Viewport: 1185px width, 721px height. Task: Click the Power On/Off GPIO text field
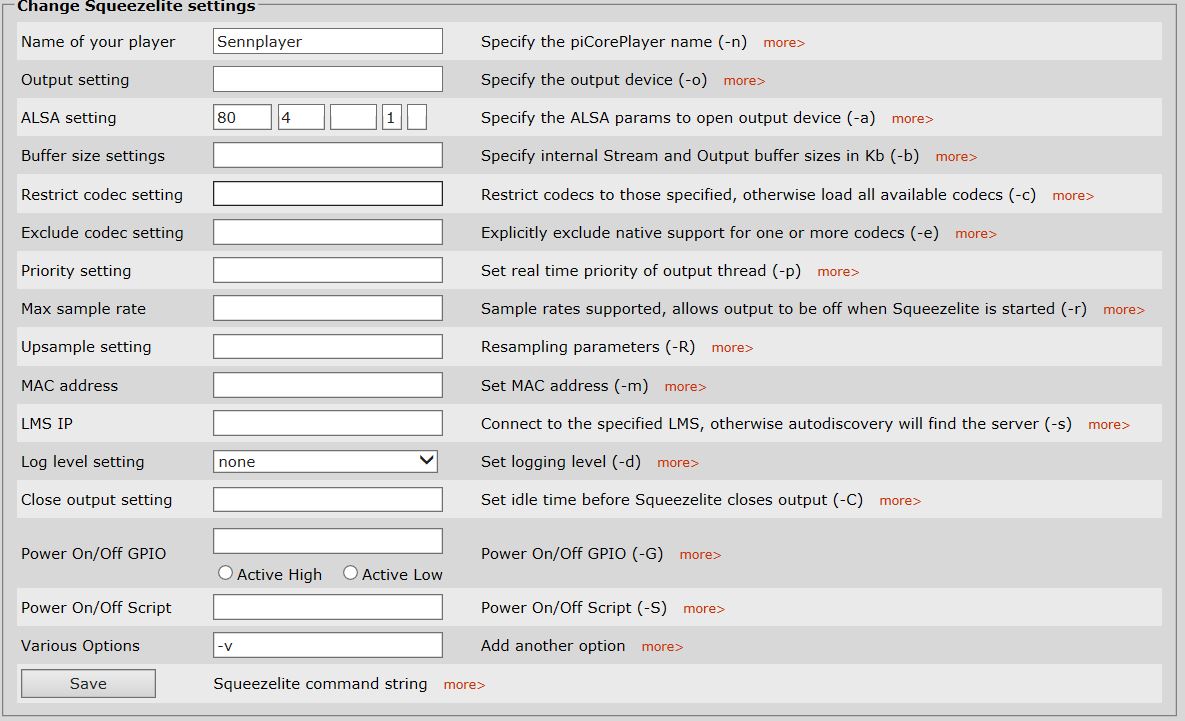point(328,541)
